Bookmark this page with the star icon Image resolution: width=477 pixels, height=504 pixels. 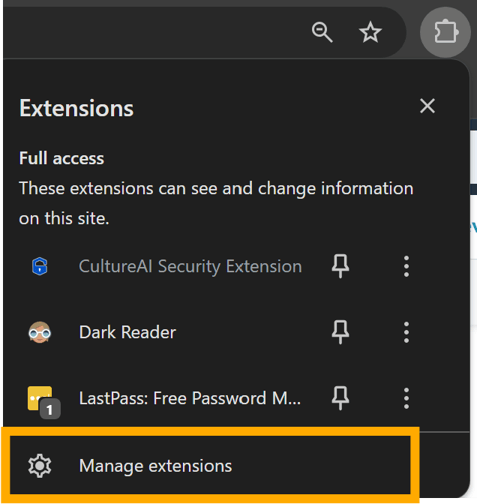(x=370, y=32)
